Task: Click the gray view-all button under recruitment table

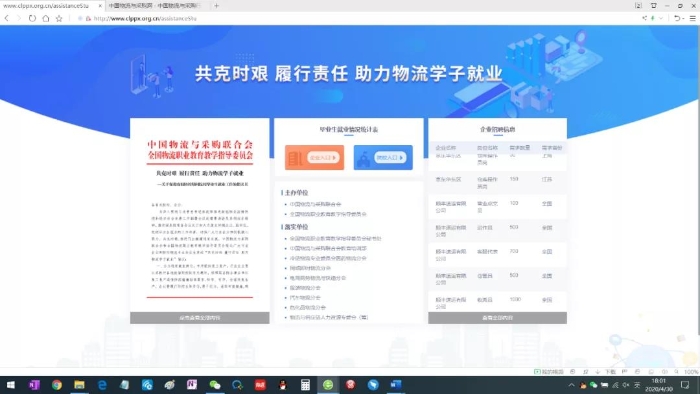Action: click(497, 318)
